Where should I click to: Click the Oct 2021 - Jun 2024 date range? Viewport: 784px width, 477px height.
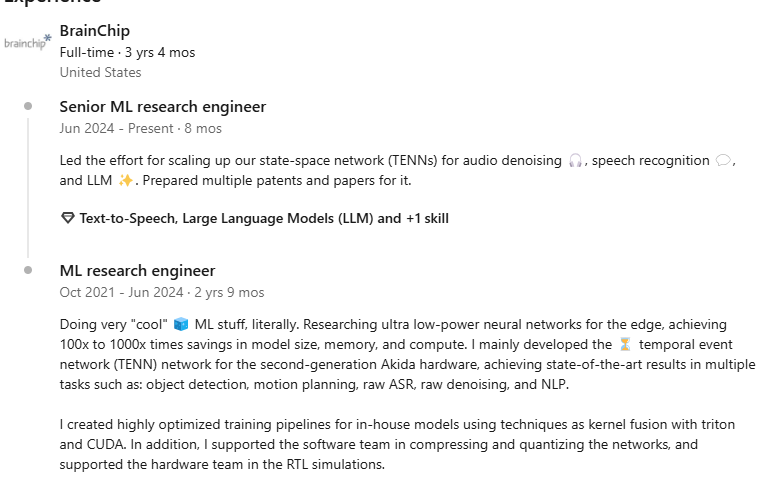pos(161,292)
